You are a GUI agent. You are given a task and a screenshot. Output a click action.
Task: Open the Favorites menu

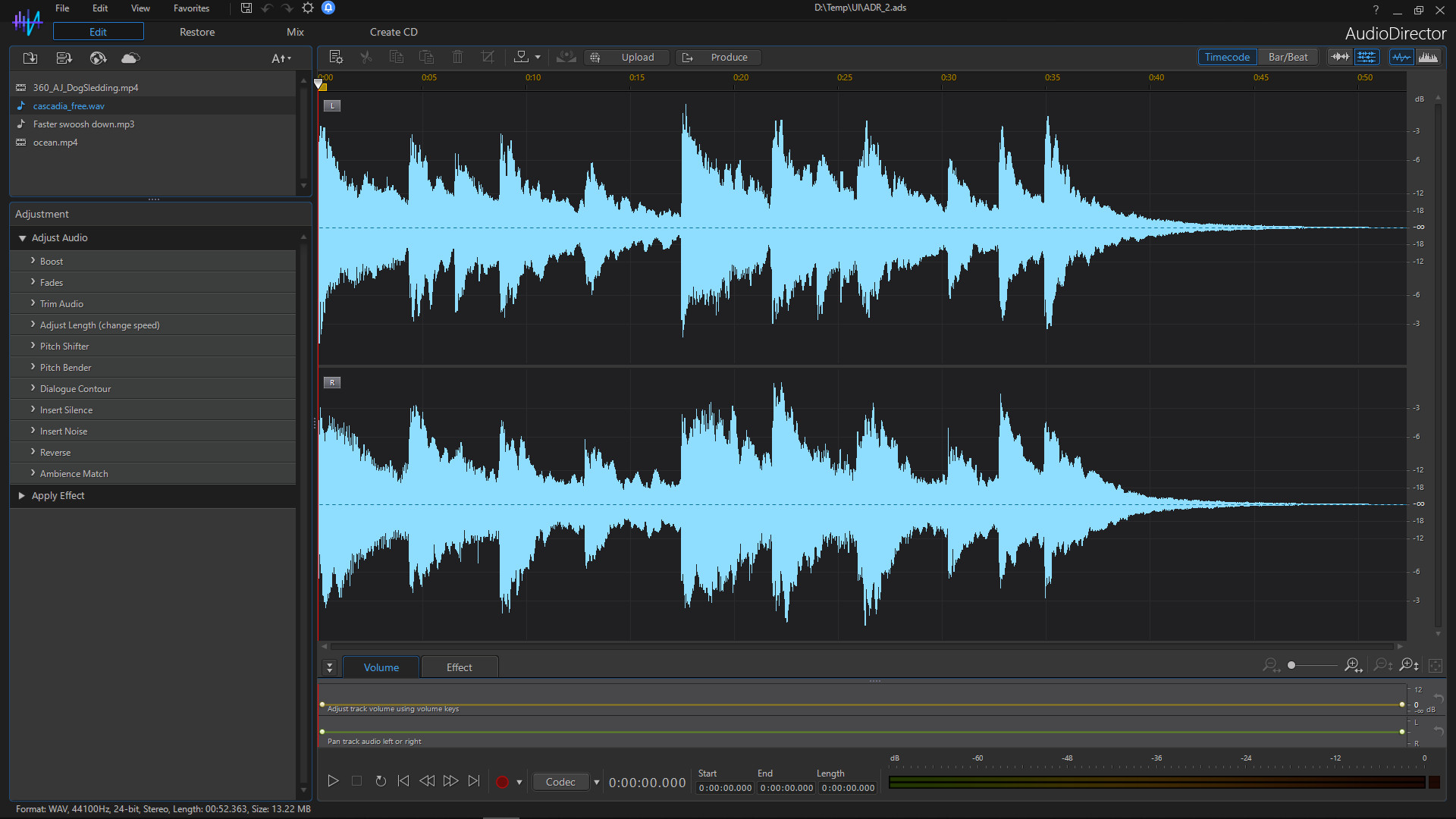(190, 8)
